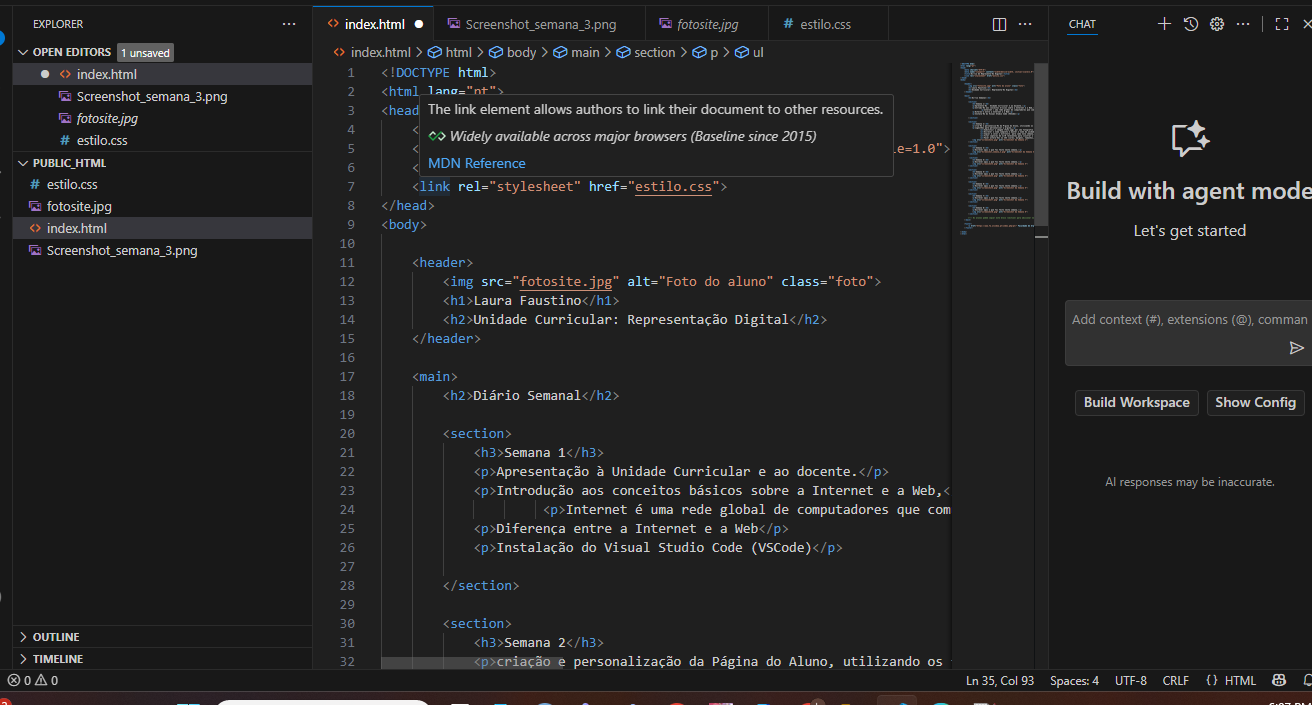This screenshot has height=705, width=1312.
Task: Open editor actions via the ellipsis icon
Action: tap(1025, 23)
